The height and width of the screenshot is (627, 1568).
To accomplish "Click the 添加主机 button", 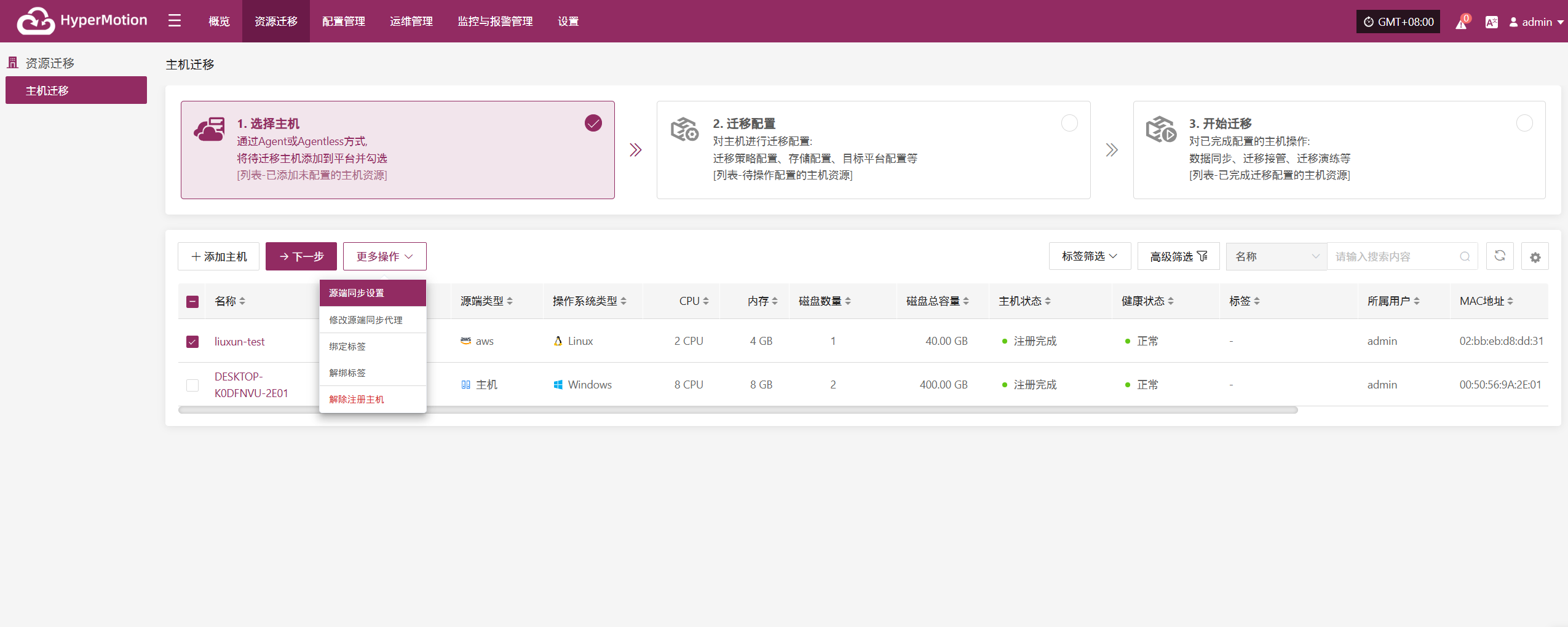I will click(219, 256).
